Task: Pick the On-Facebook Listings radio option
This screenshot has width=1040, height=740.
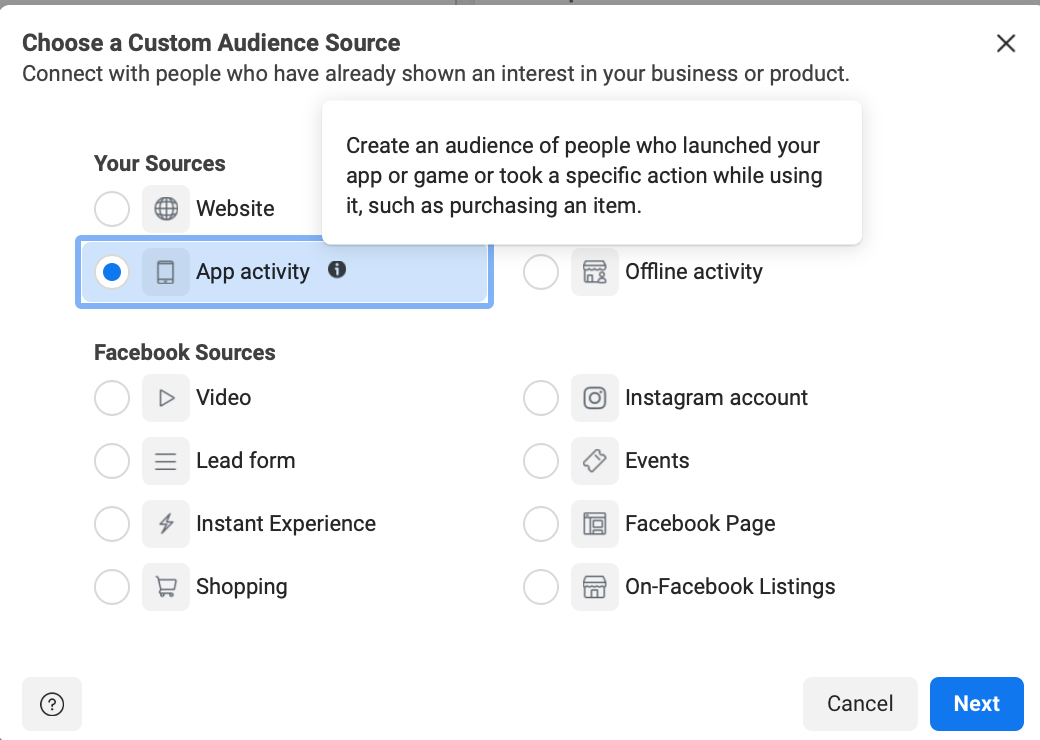Action: pos(541,587)
